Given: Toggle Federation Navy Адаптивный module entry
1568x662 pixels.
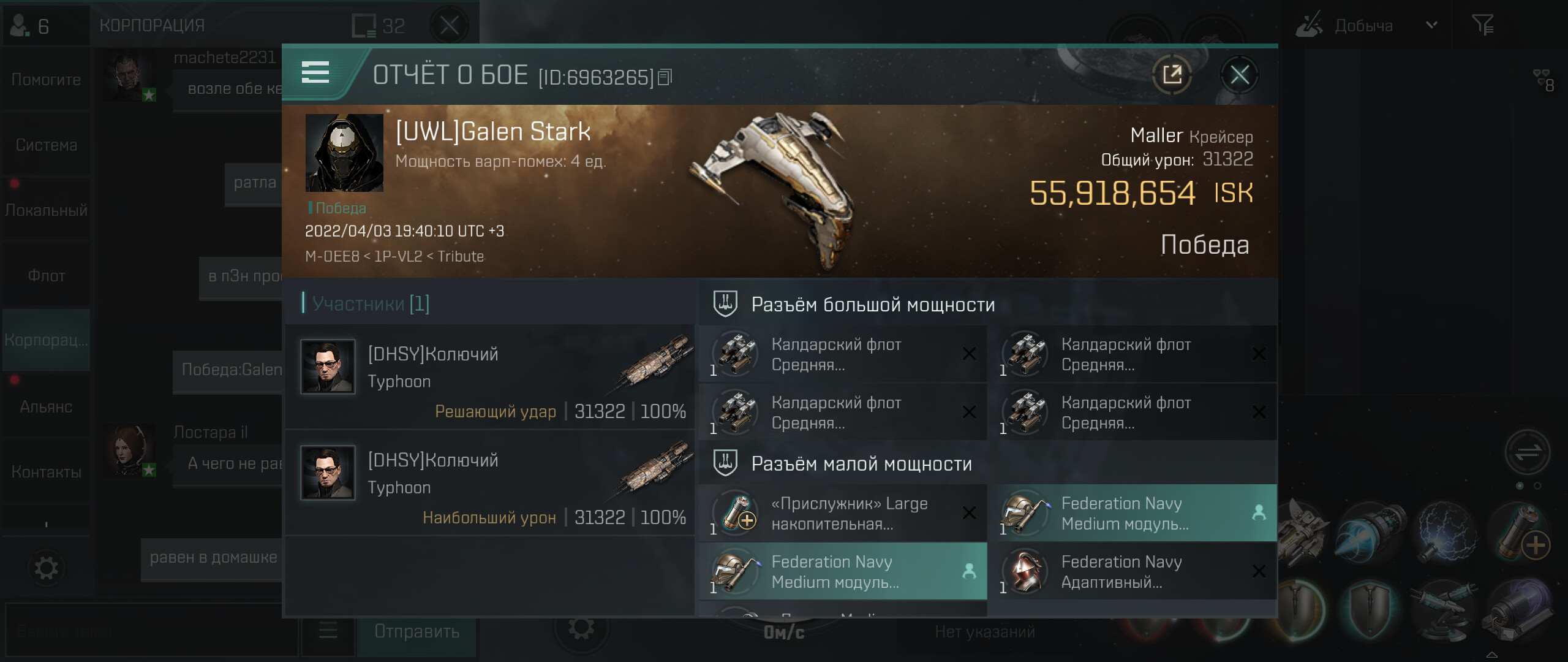Looking at the screenshot, I should pos(1133,571).
